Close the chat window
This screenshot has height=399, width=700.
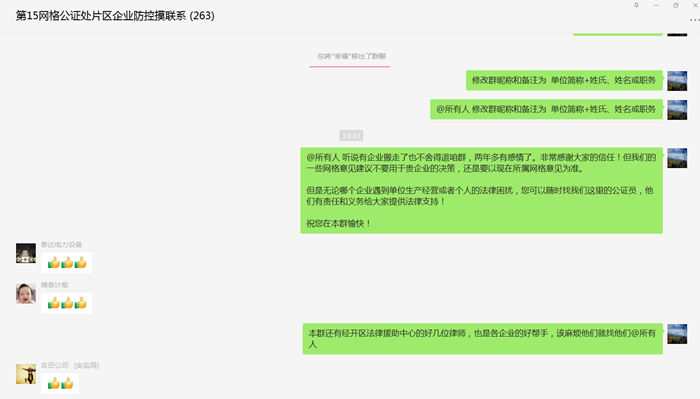pyautogui.click(x=695, y=5)
